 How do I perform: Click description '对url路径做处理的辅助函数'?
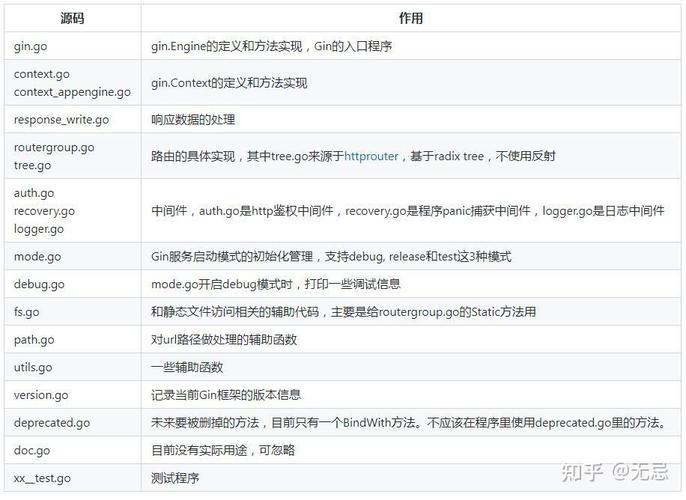click(x=224, y=339)
